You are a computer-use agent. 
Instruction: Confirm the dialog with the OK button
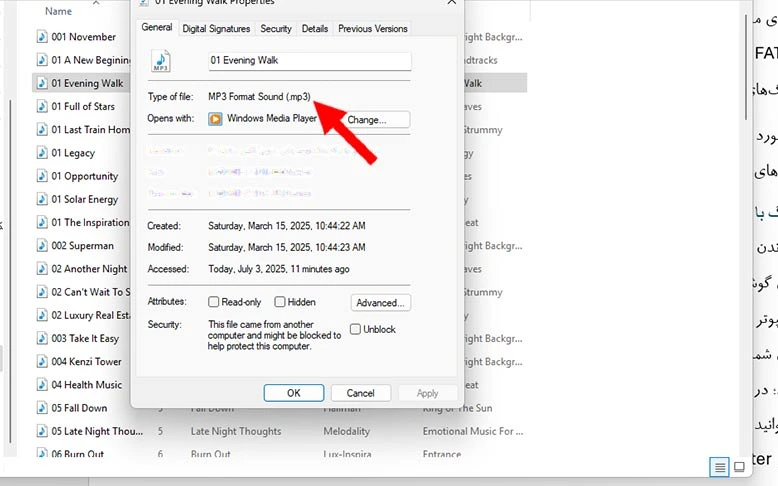pyautogui.click(x=293, y=393)
